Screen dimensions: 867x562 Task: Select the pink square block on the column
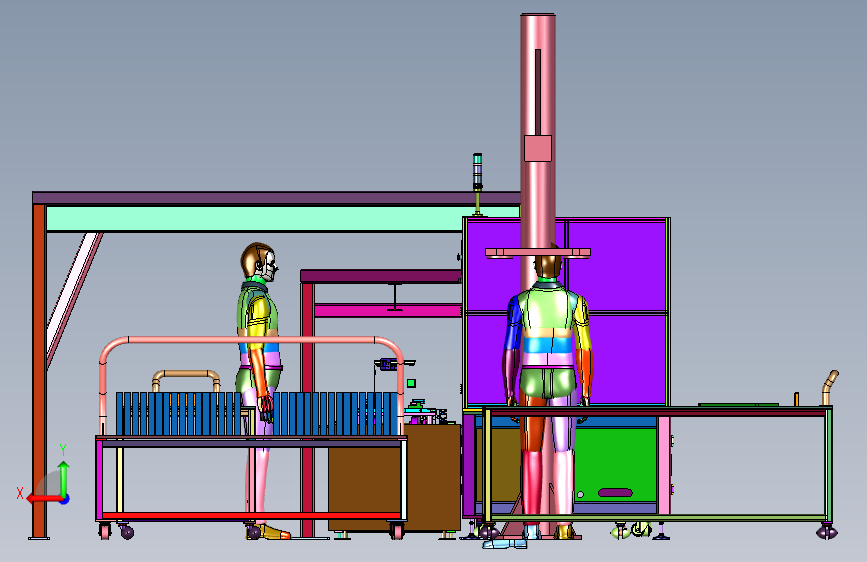pyautogui.click(x=538, y=148)
